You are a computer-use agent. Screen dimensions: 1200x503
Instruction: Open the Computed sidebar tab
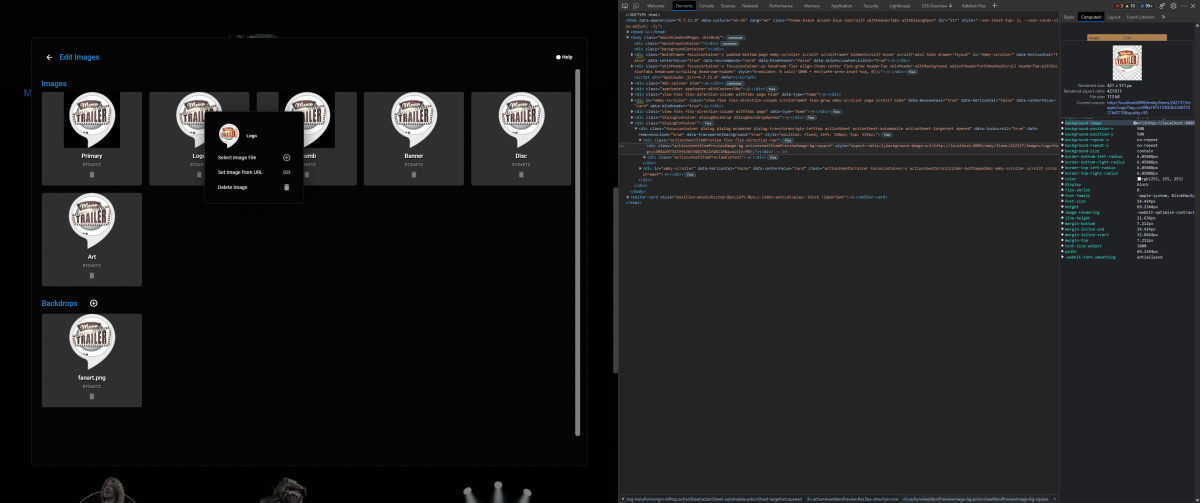pos(1091,17)
